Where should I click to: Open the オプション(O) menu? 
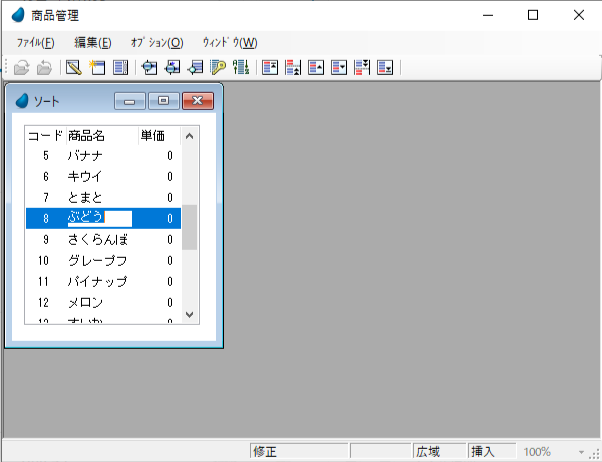pos(156,43)
